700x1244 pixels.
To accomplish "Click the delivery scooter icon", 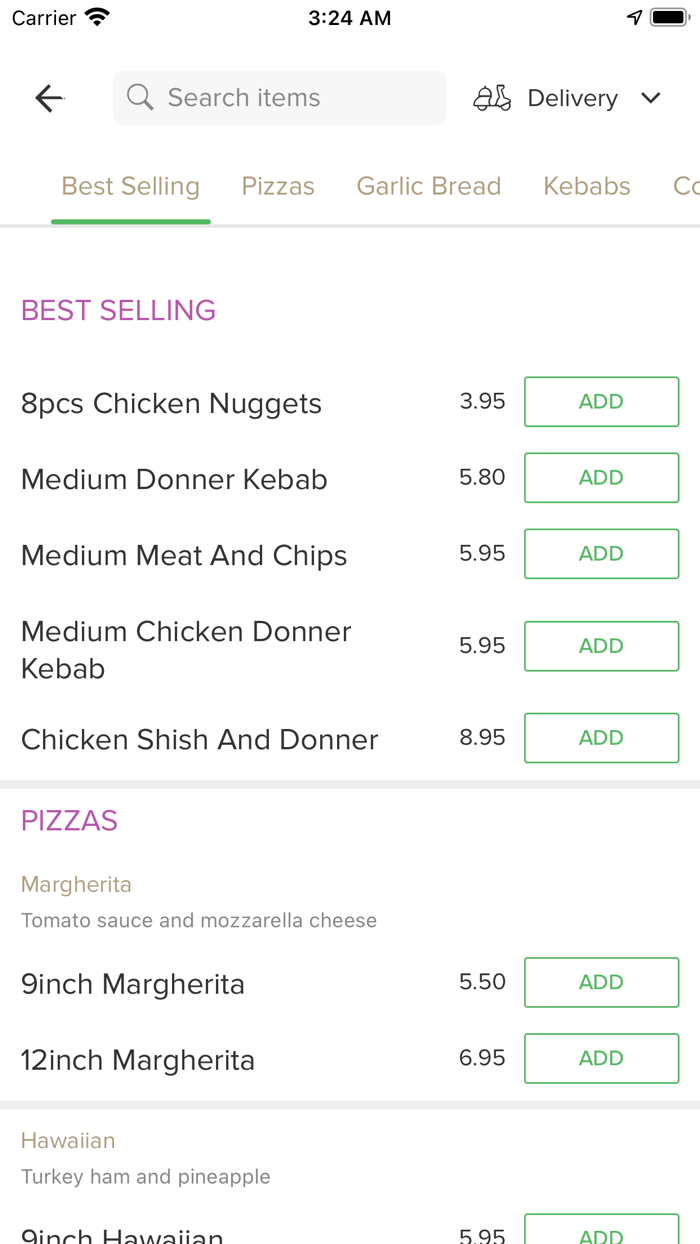I will pos(491,97).
